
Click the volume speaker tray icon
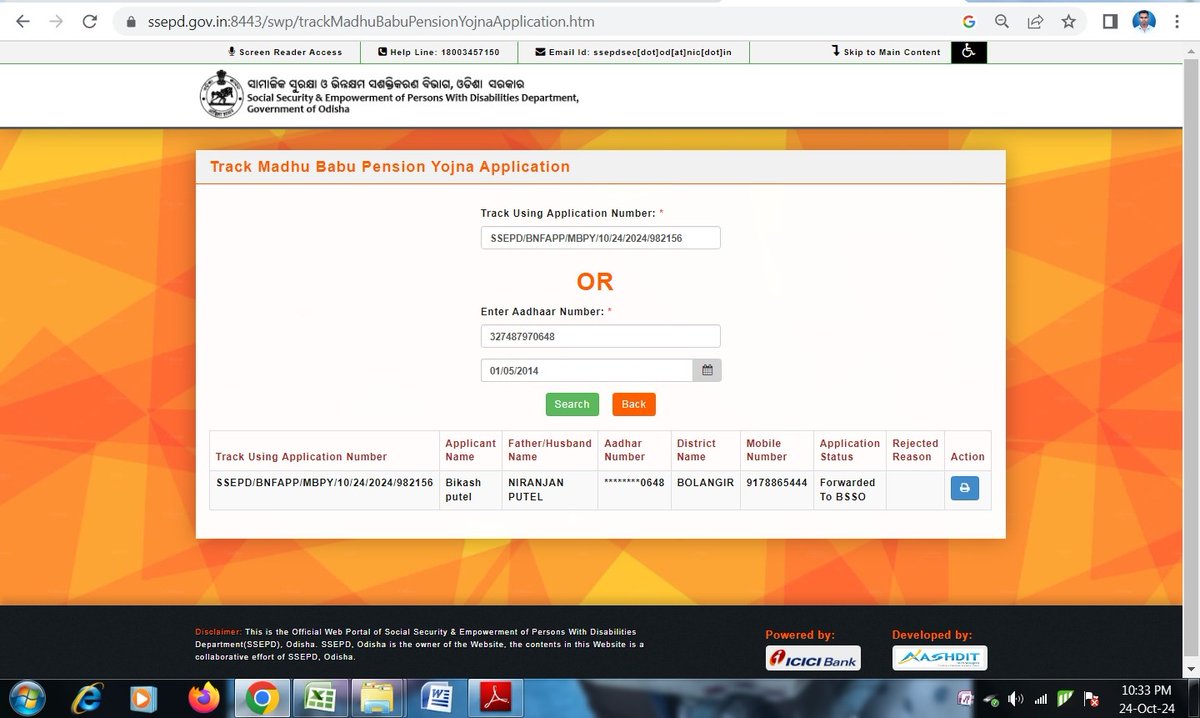(1015, 699)
